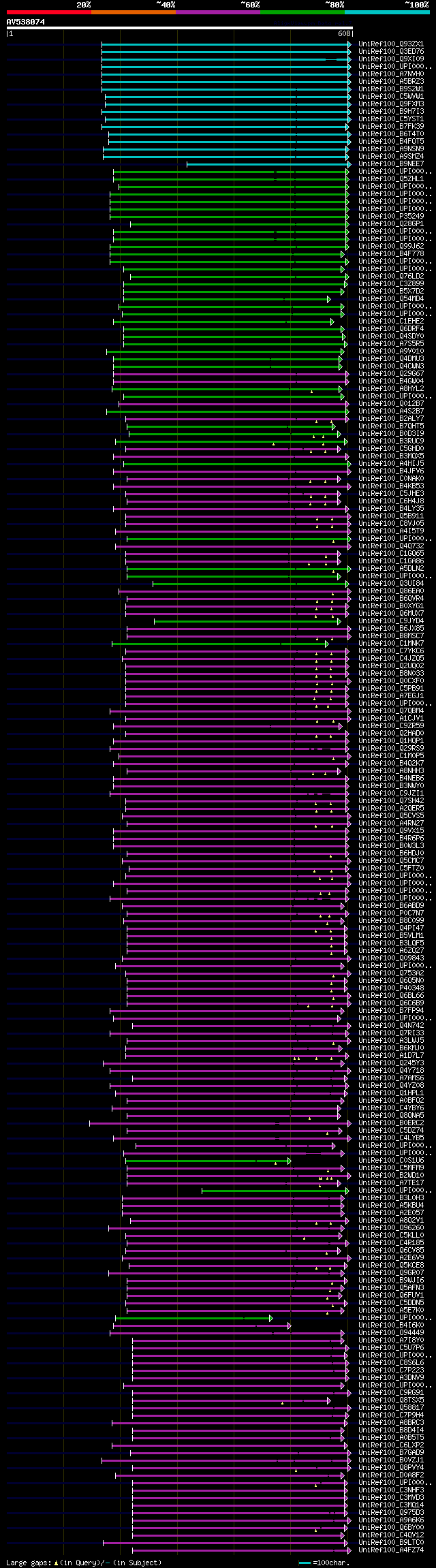The height and width of the screenshot is (1568, 436).
Task: Select the UniRef100_Q012B7 hit label
Action: click(x=391, y=404)
